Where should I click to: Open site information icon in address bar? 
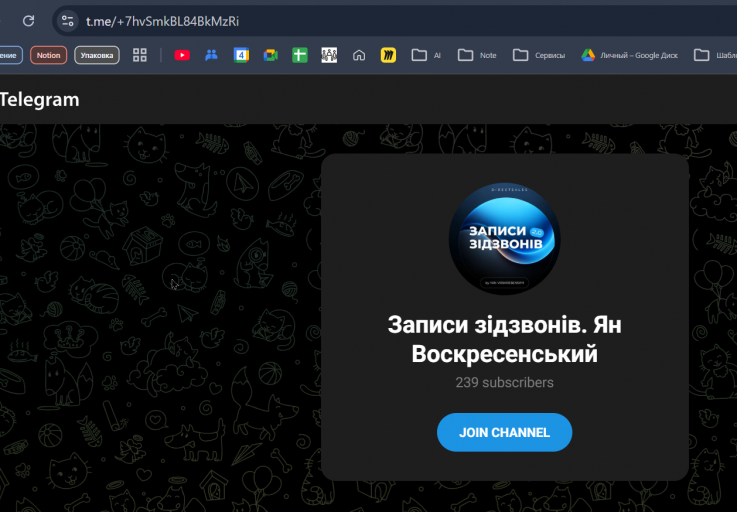coord(68,21)
